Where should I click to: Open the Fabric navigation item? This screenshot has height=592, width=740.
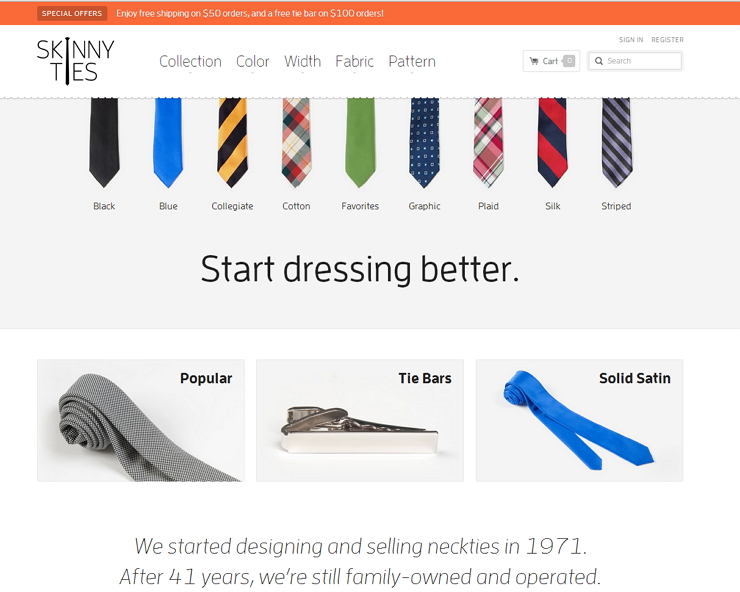[354, 61]
